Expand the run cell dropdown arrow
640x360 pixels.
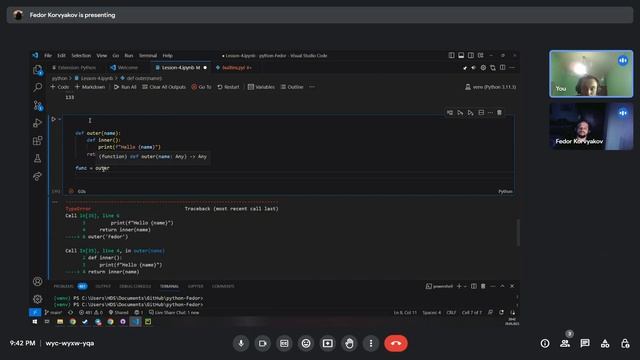(60, 119)
